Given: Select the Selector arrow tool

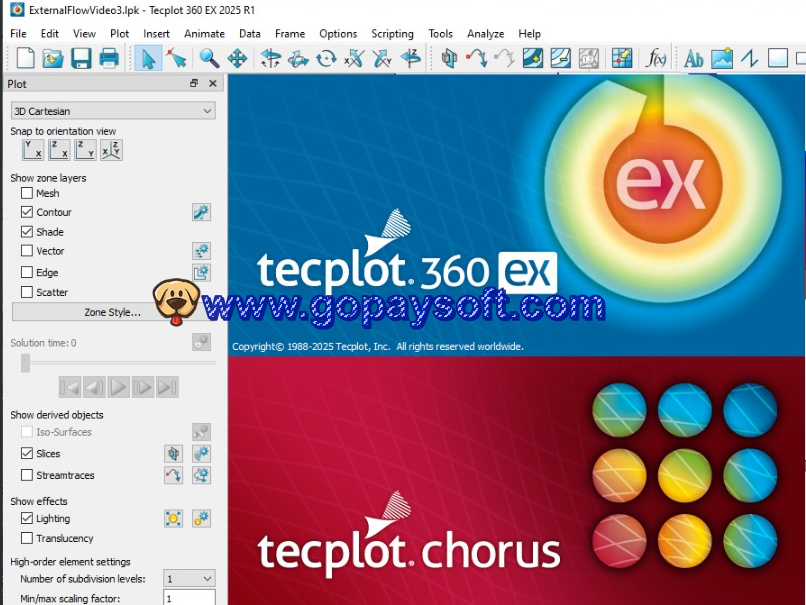Looking at the screenshot, I should click(149, 58).
